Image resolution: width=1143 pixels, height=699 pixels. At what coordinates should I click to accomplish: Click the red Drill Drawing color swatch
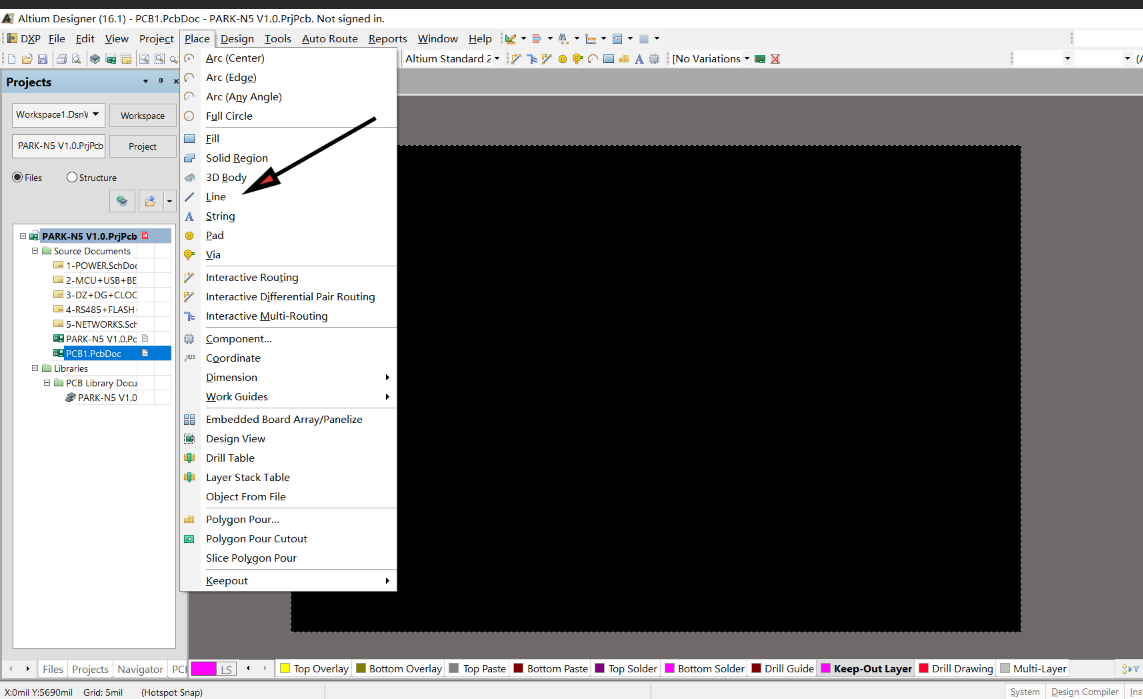point(924,668)
